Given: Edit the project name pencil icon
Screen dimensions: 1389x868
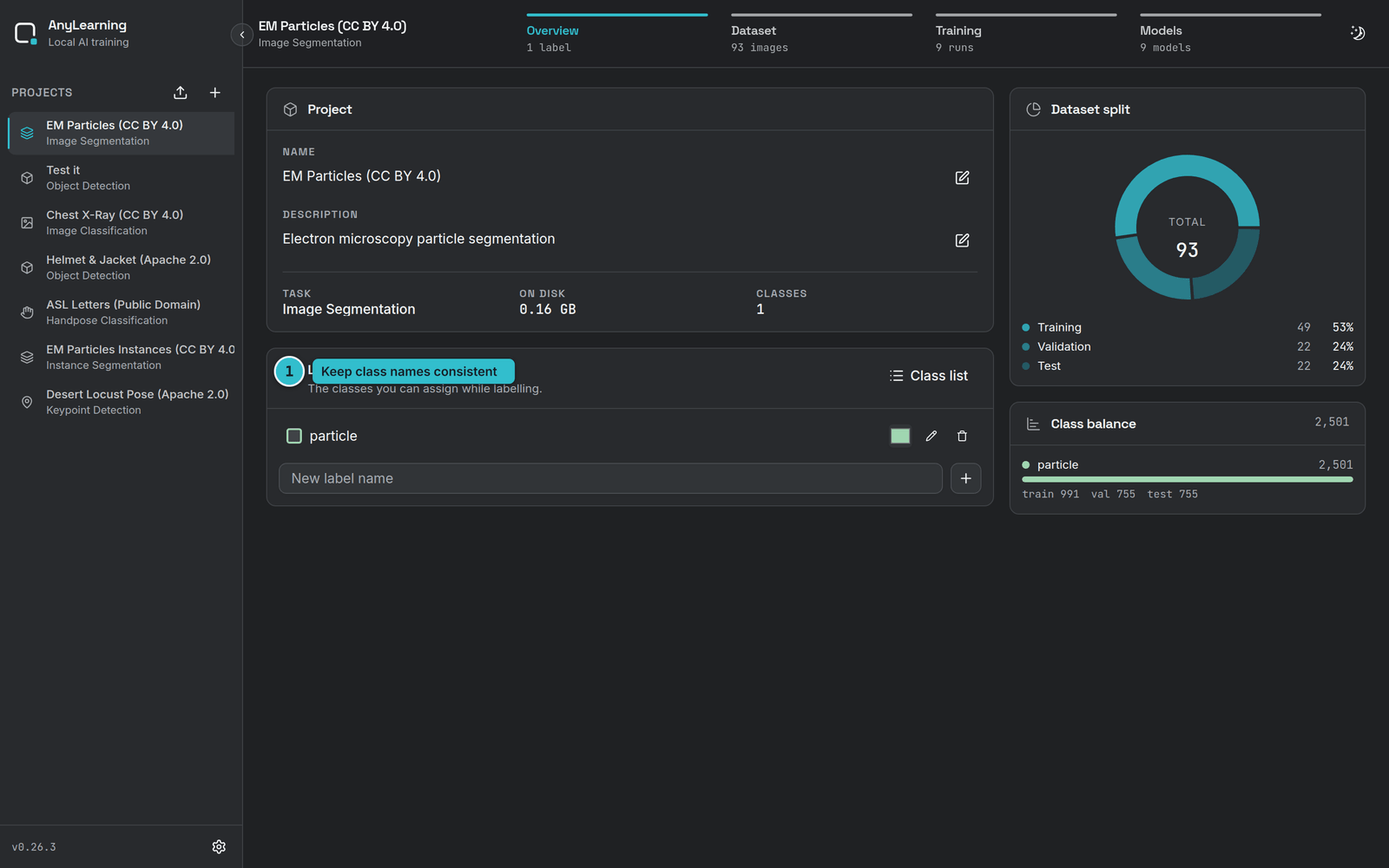Looking at the screenshot, I should pyautogui.click(x=962, y=177).
